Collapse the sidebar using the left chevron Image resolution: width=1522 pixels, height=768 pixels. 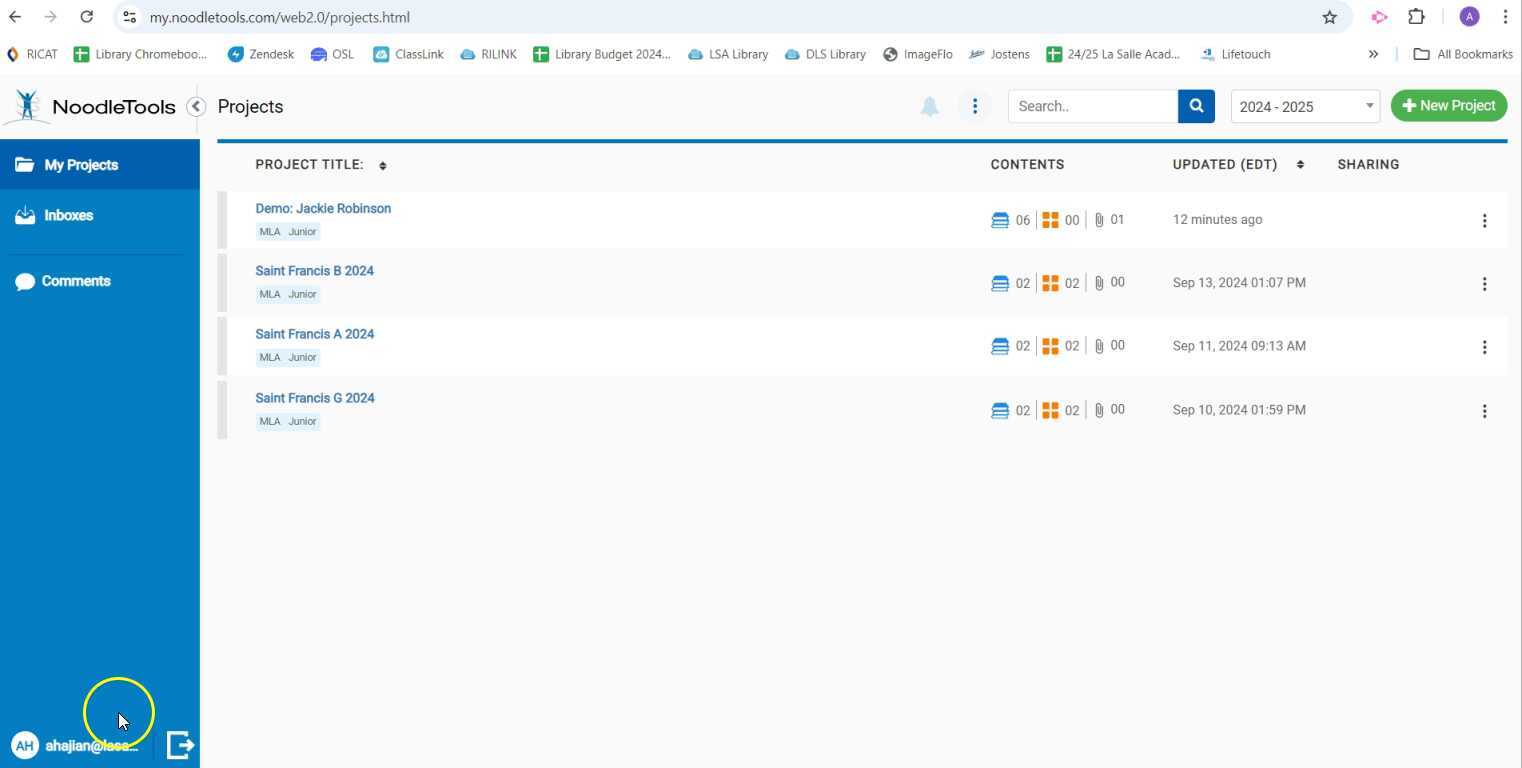196,106
